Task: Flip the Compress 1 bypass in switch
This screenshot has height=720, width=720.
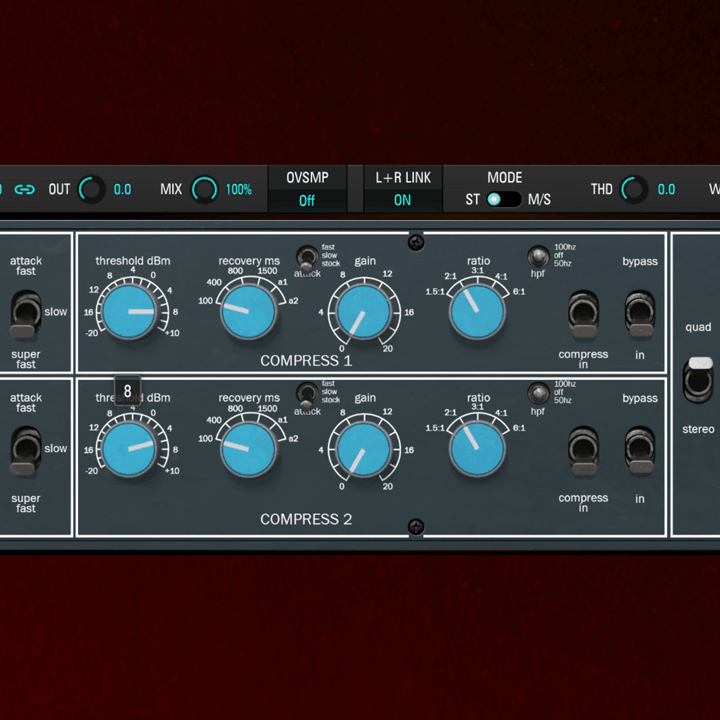Action: tap(639, 312)
